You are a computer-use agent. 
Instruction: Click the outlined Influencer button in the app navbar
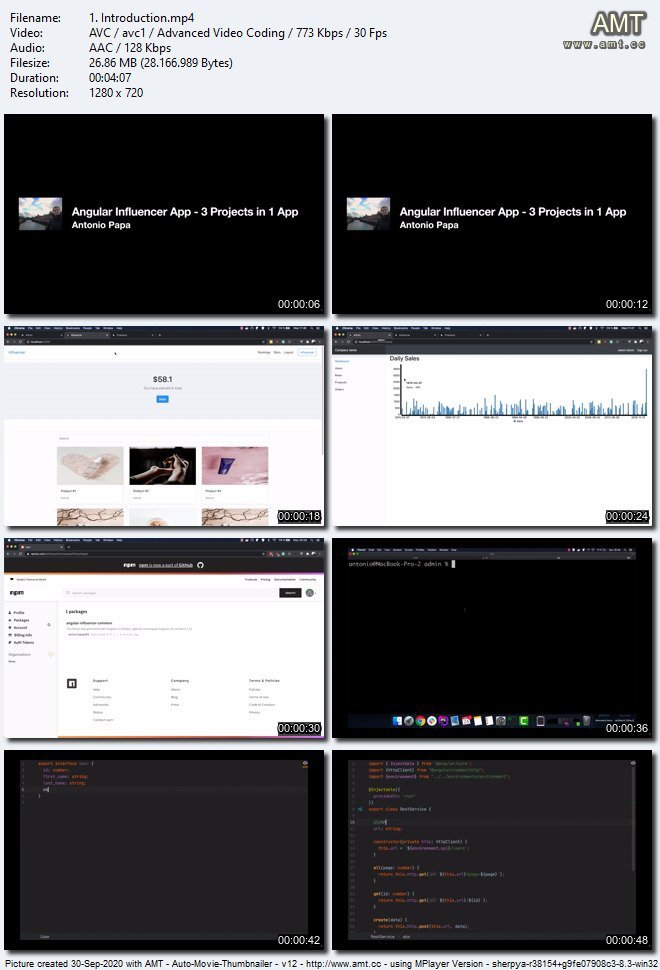307,352
